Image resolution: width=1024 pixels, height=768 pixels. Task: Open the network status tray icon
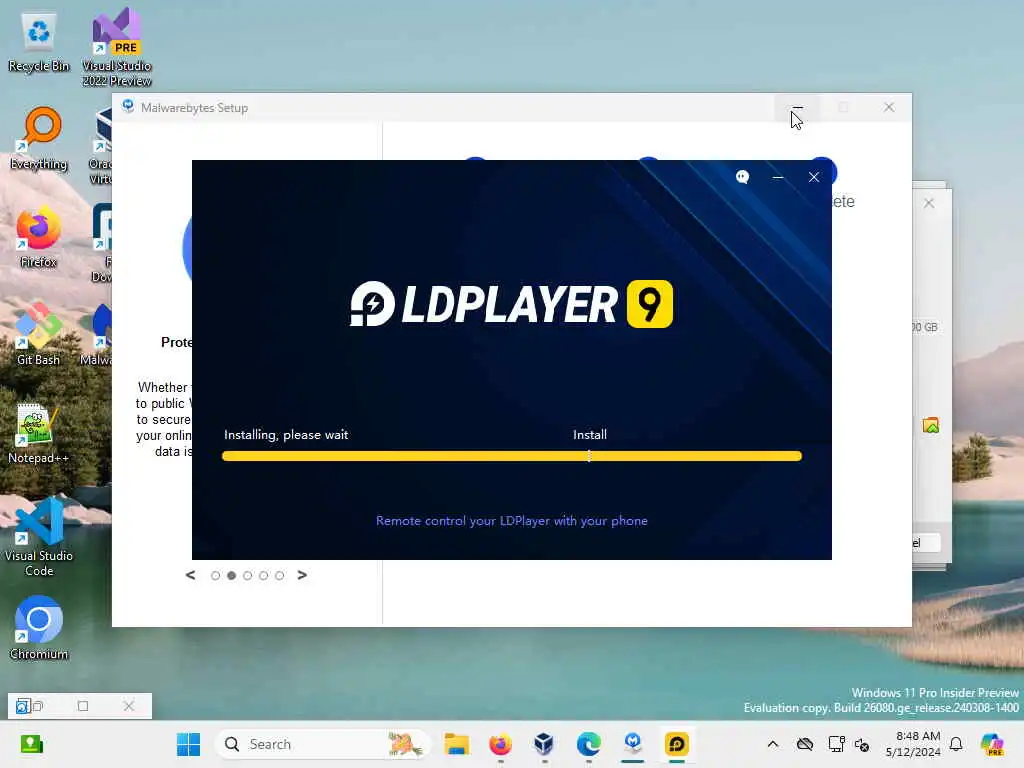[836, 744]
